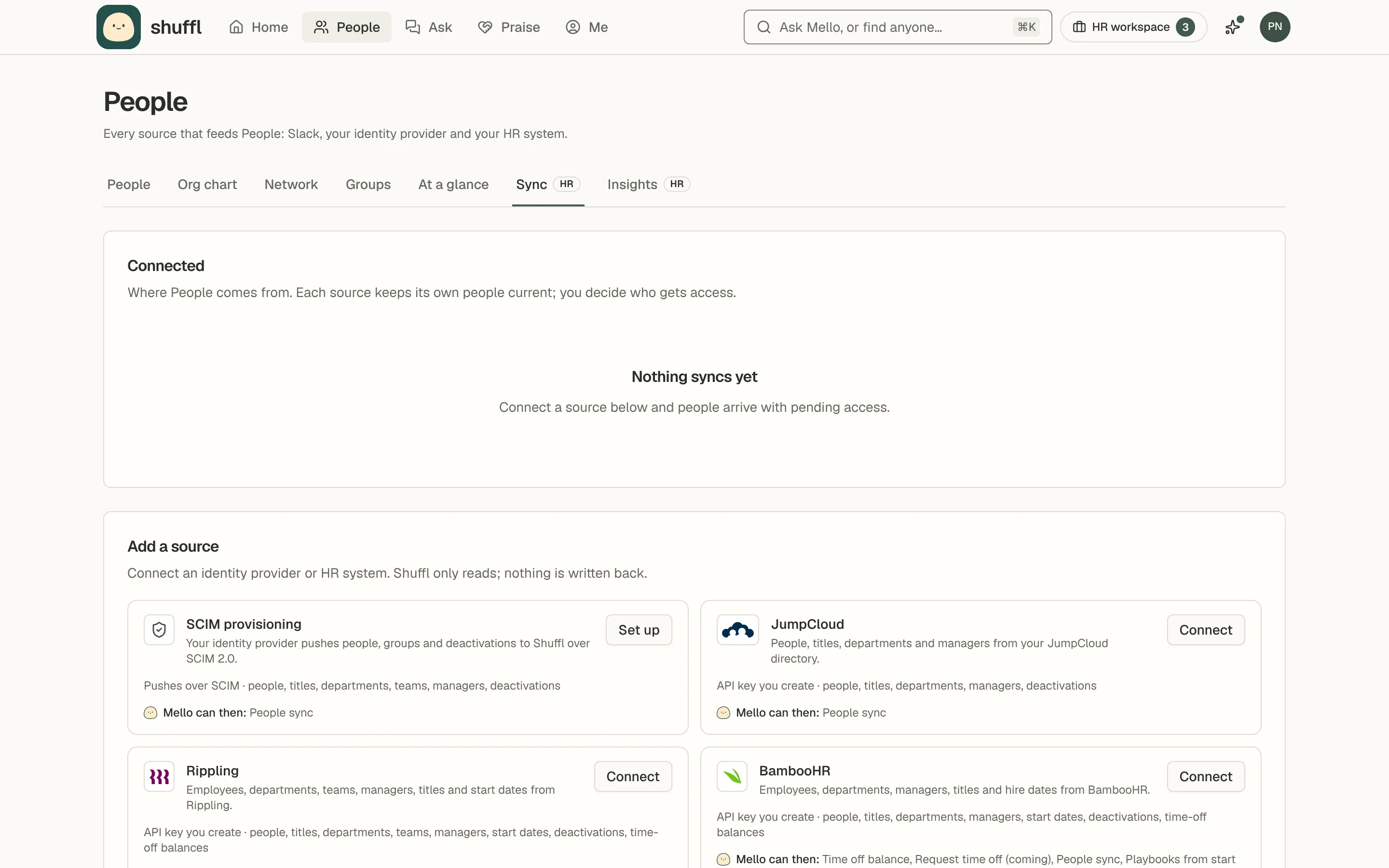Focus the Ask Mello search field
1389x868 pixels.
898,27
